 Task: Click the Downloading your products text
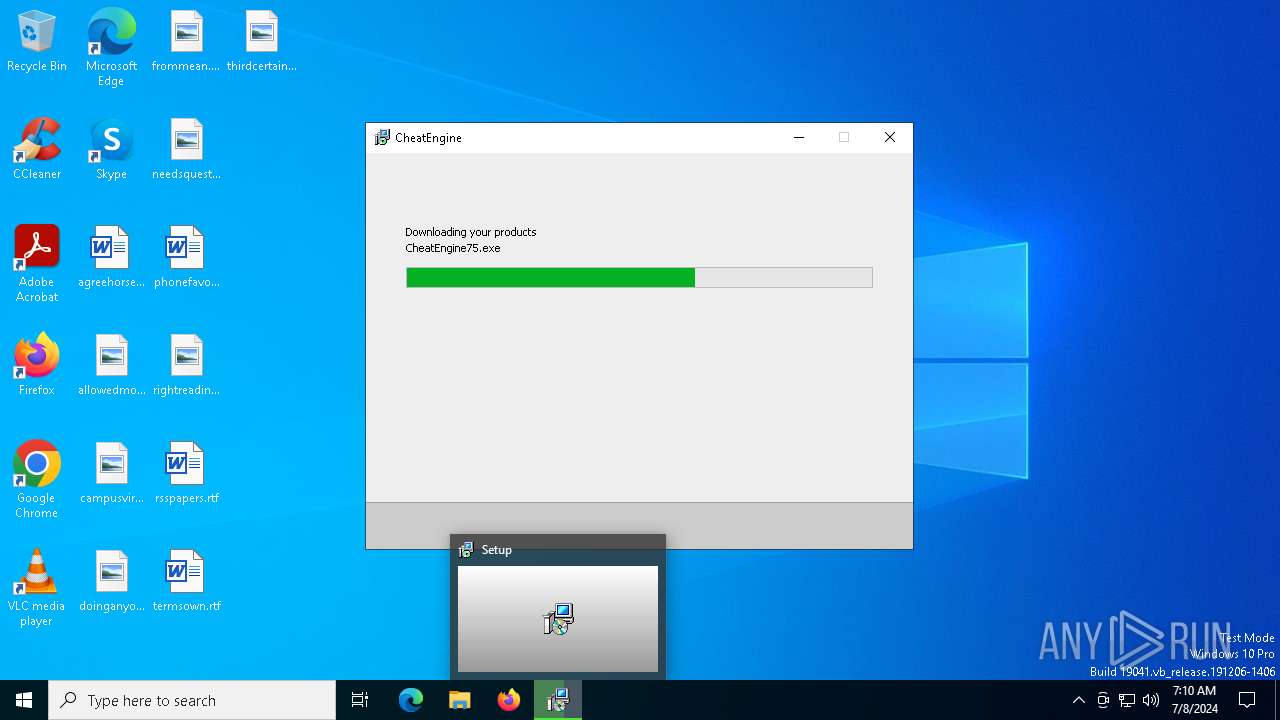pos(471,232)
